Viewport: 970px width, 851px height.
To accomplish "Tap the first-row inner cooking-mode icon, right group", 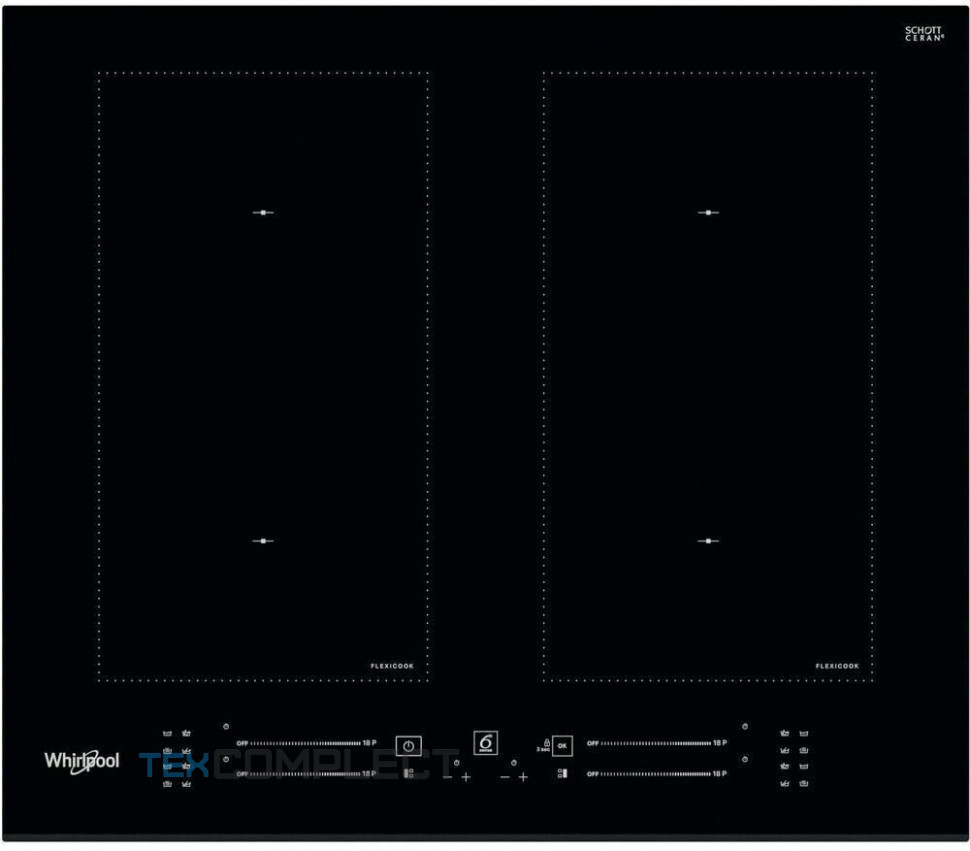I will [784, 733].
